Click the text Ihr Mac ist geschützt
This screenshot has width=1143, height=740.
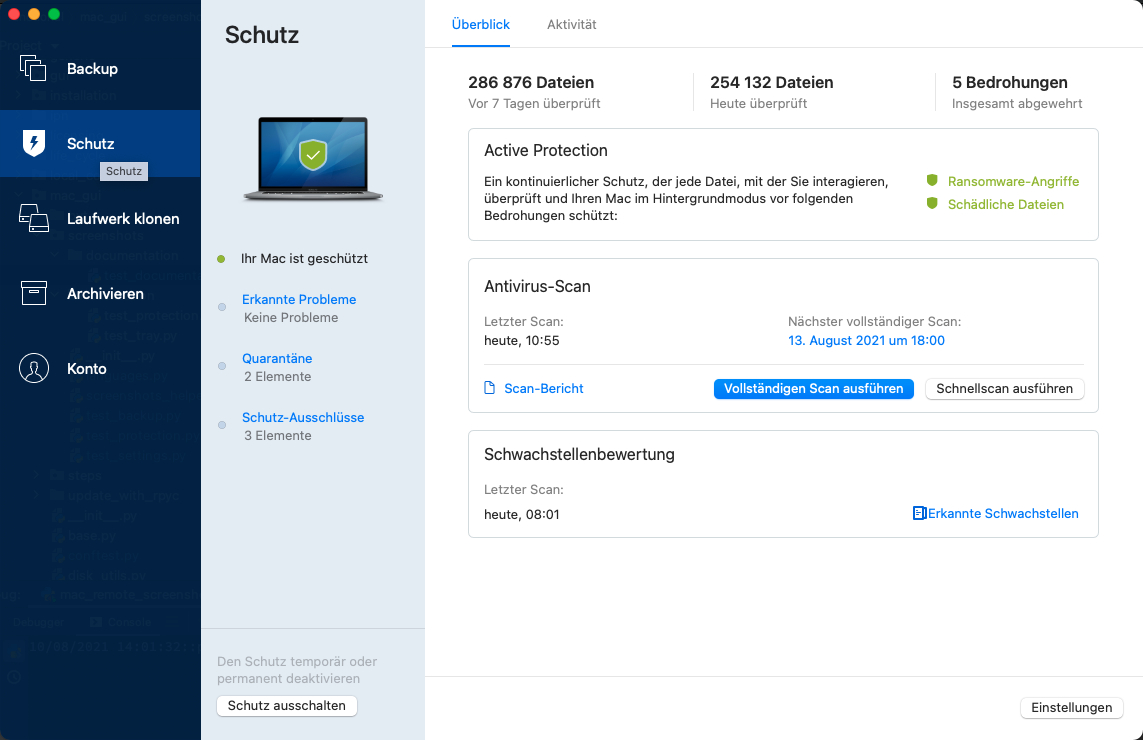304,258
